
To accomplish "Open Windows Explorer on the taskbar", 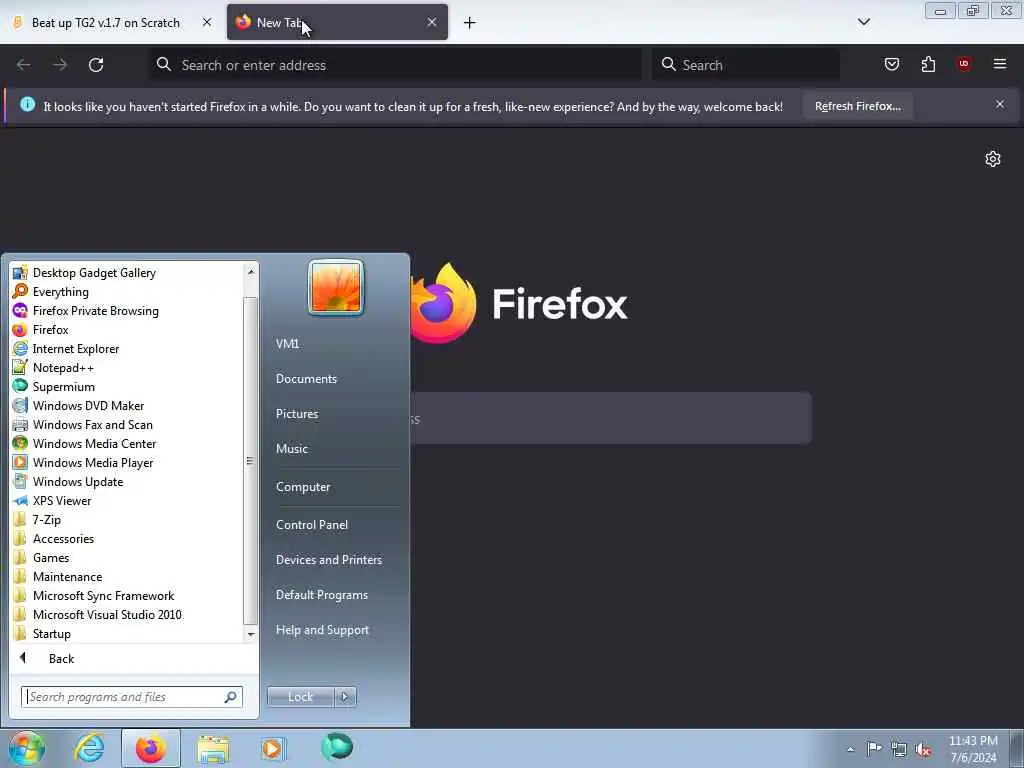I will (x=213, y=748).
